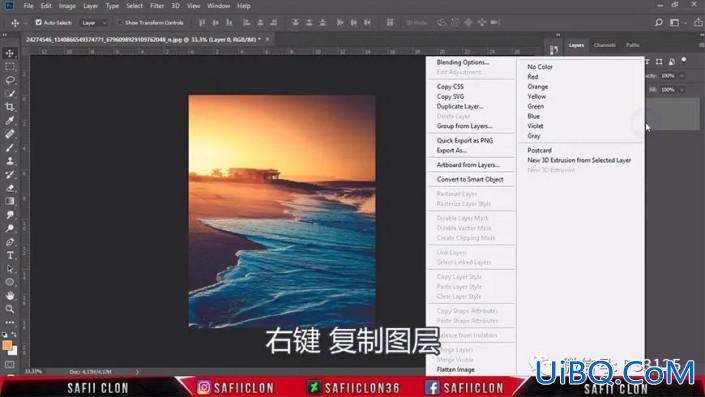
Task: Choose Flatten Image in context menu
Action: tap(455, 370)
